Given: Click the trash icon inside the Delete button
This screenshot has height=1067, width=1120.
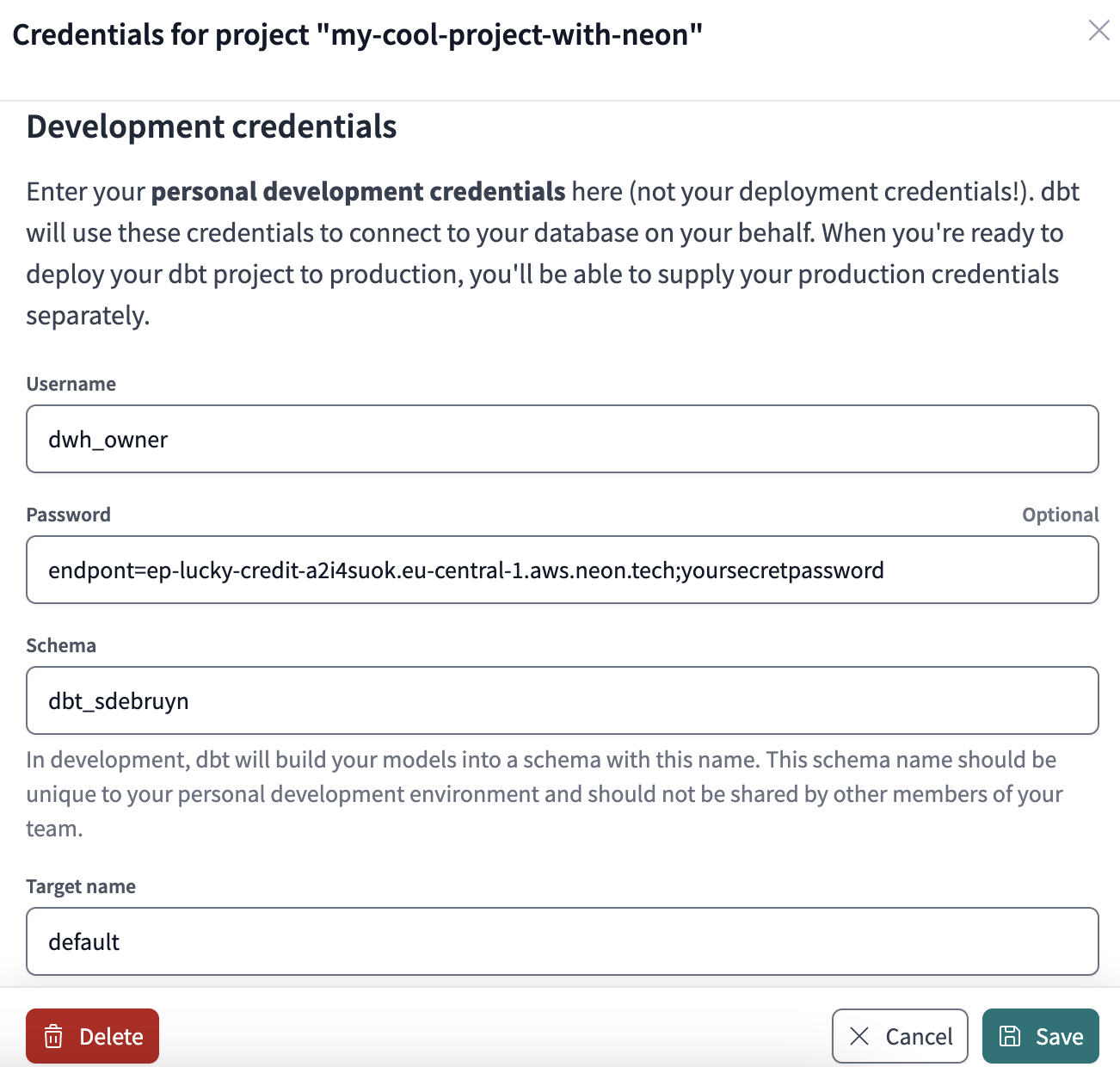Looking at the screenshot, I should point(53,1036).
